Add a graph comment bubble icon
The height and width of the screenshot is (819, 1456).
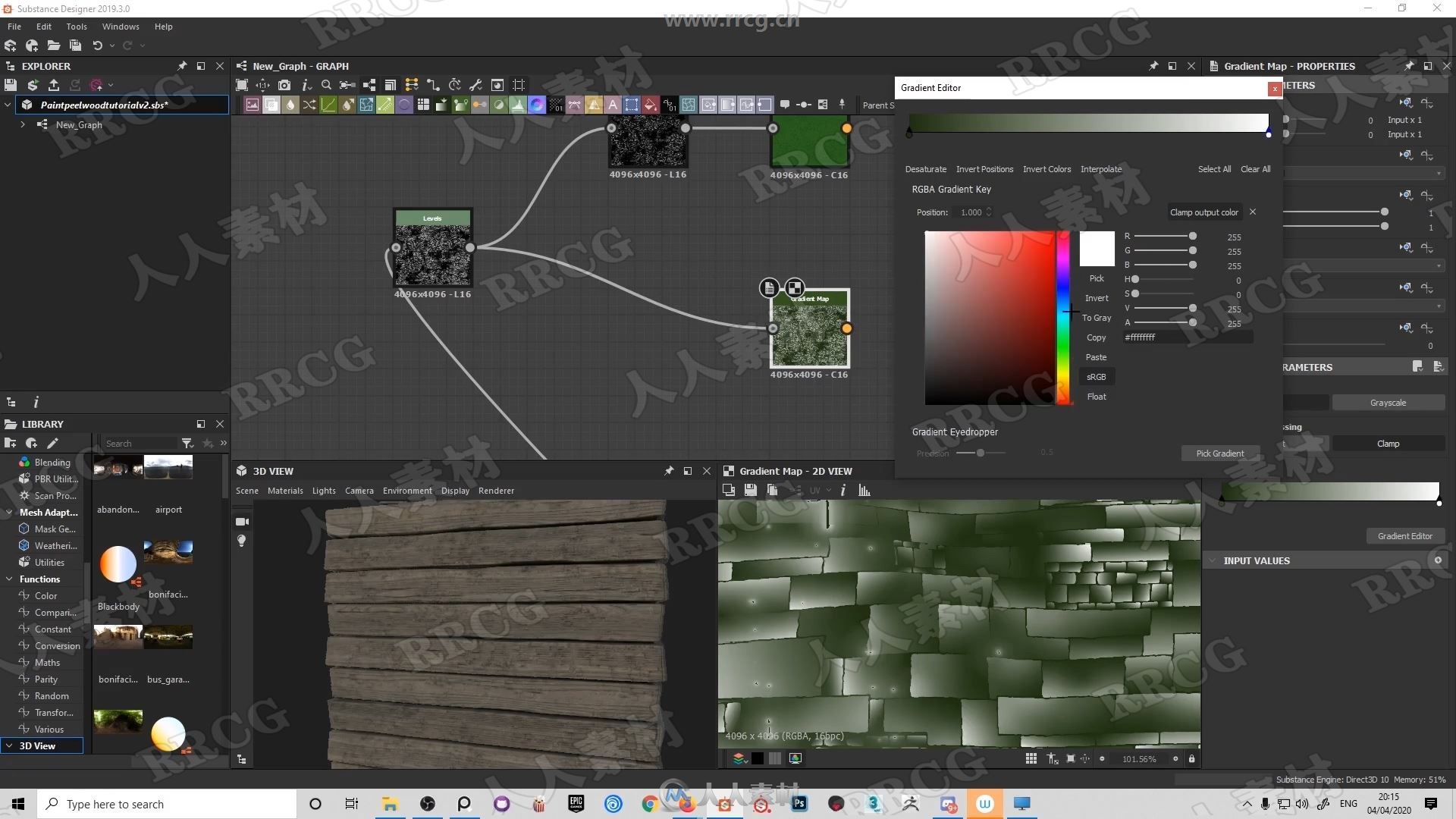coord(785,105)
